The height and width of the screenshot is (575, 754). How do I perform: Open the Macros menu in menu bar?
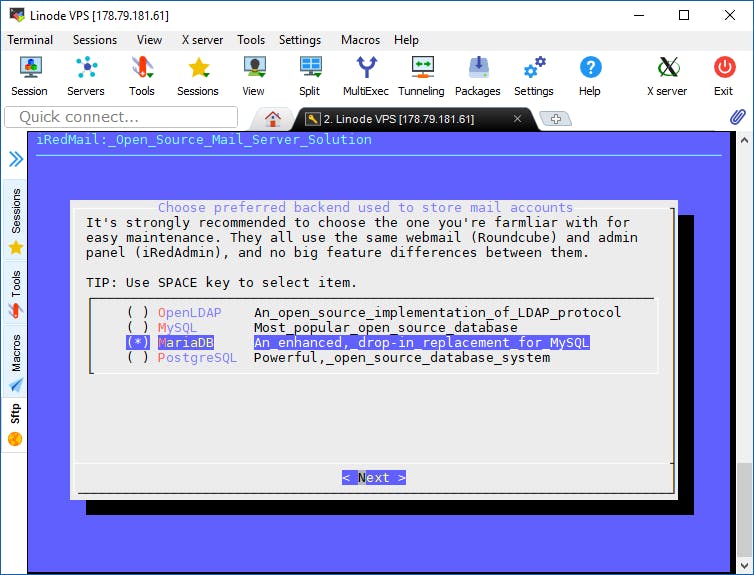[x=360, y=40]
